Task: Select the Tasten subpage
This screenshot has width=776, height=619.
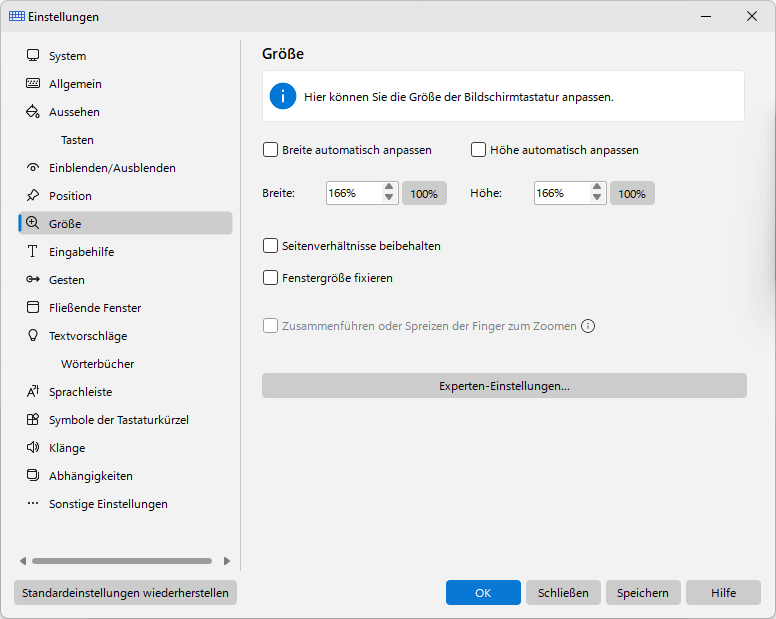Action: (x=77, y=140)
